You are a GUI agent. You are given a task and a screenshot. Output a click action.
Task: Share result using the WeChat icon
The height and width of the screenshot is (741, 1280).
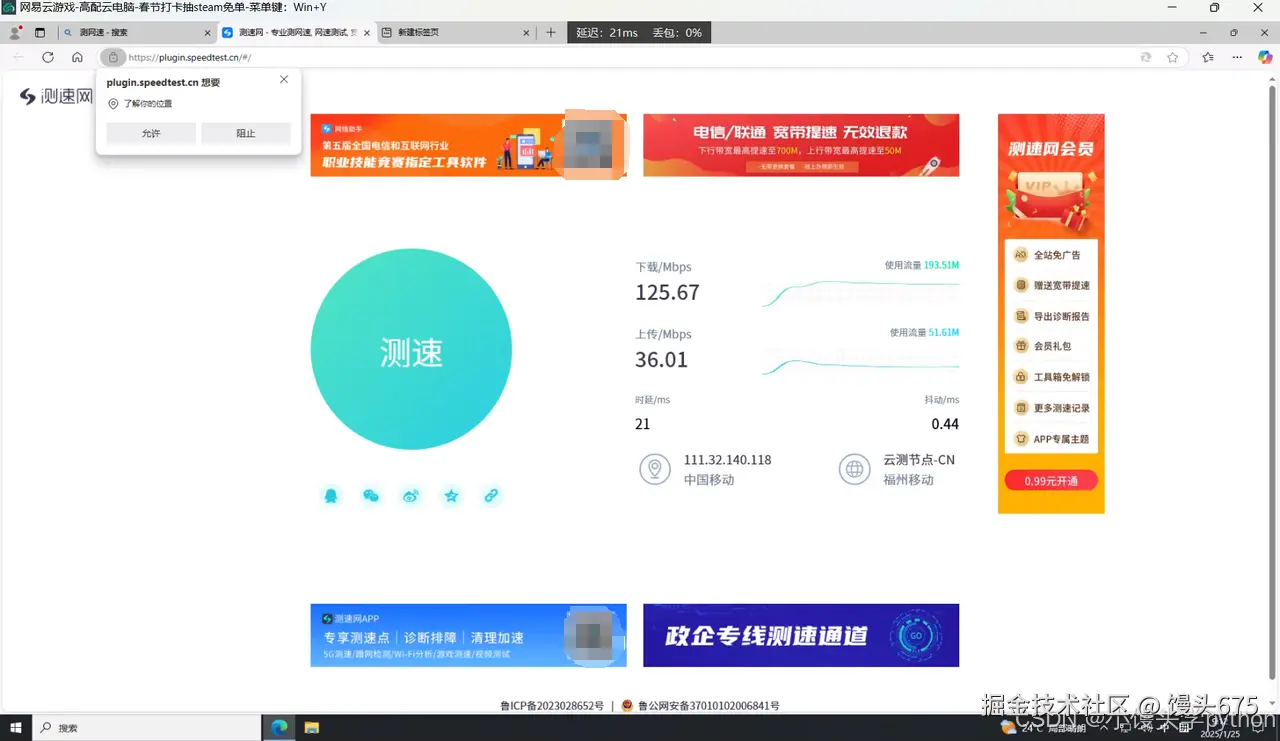[x=370, y=495]
